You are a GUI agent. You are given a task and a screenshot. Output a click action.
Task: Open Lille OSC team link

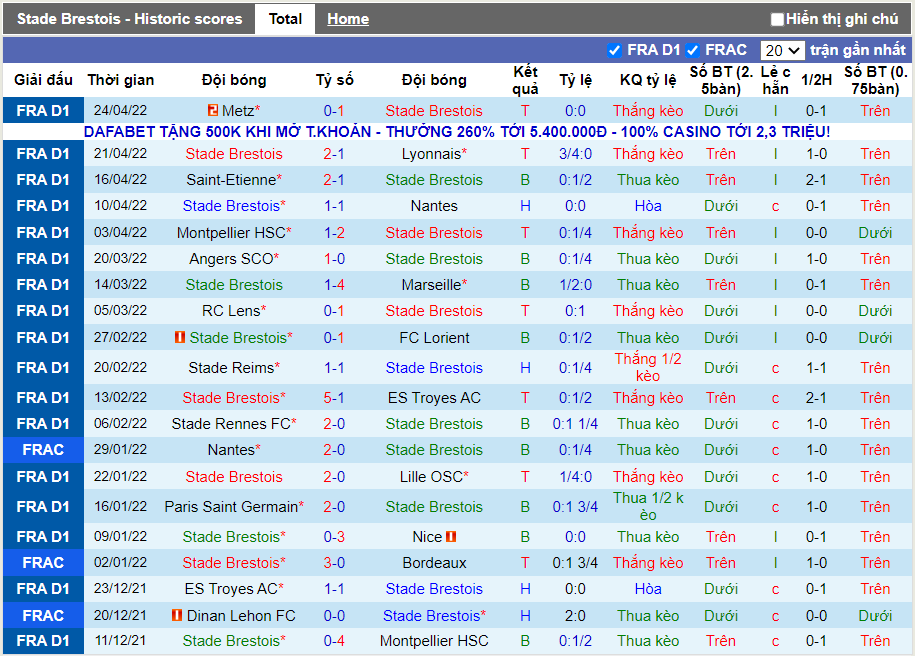[431, 477]
